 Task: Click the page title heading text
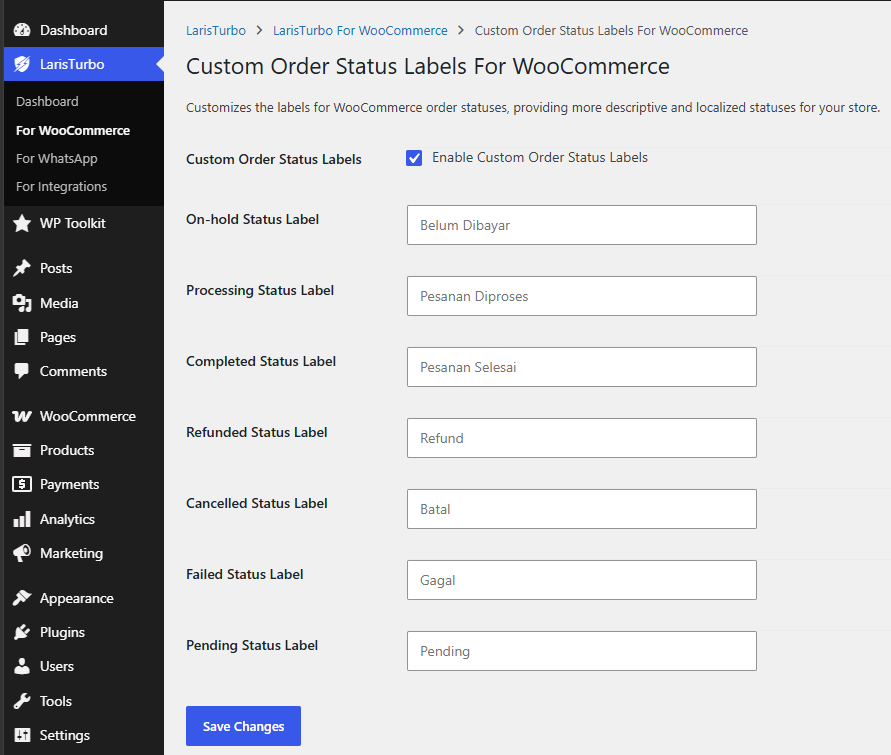428,66
